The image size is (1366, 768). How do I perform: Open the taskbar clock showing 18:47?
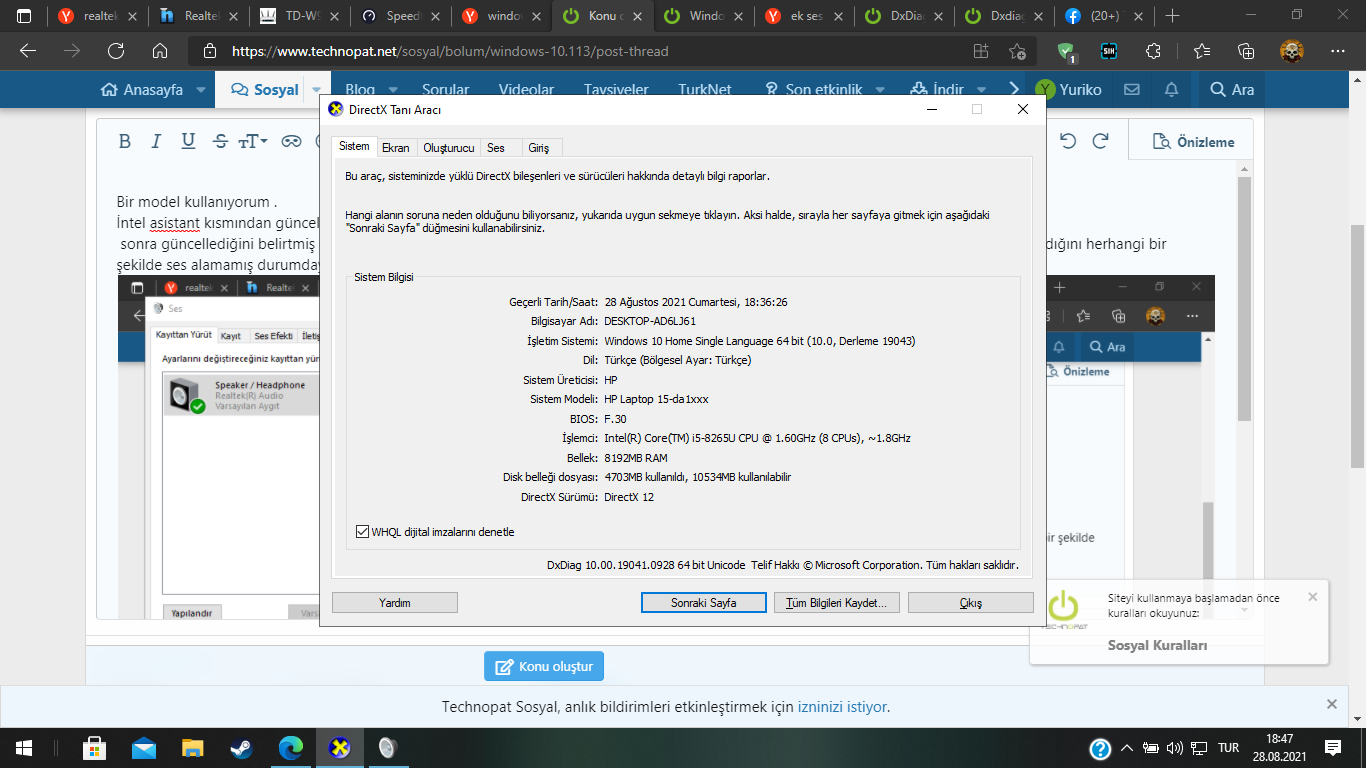1281,748
